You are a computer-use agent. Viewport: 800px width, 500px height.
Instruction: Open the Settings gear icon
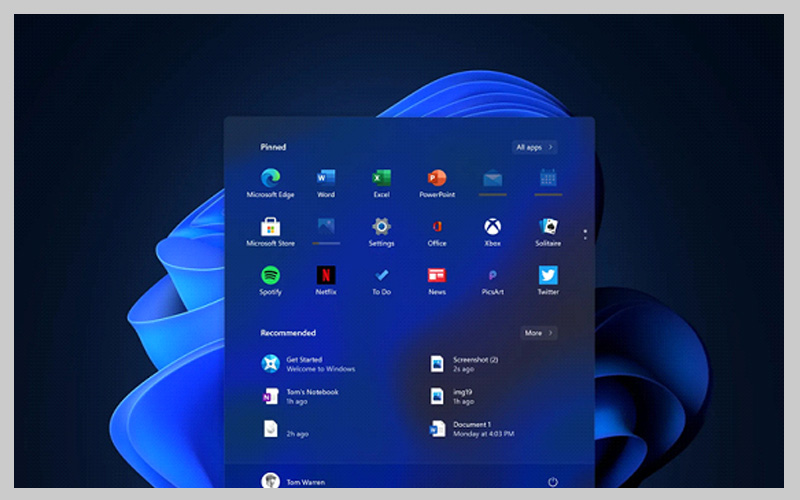click(x=381, y=228)
